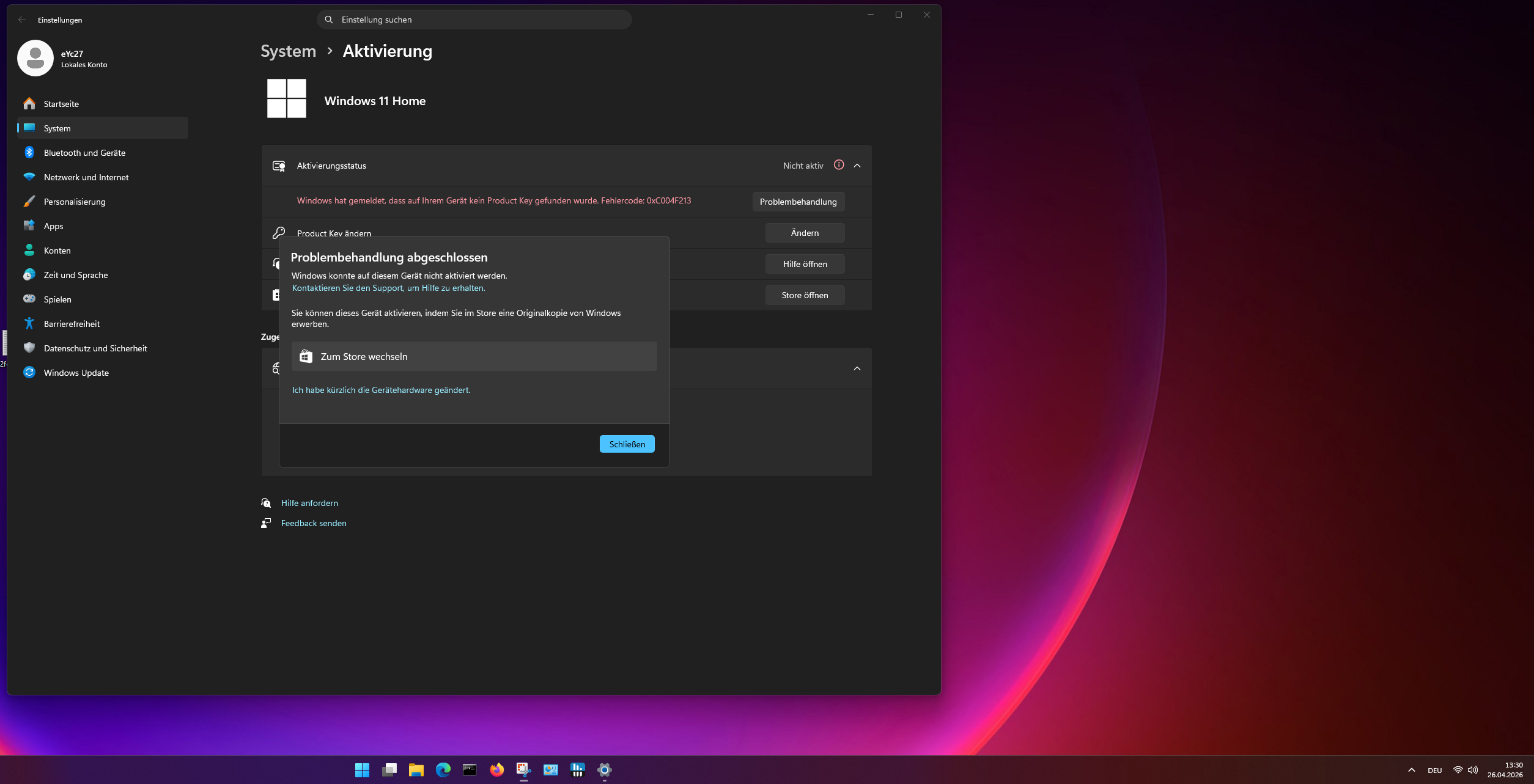Open Barrierefreiheit via its accessibility figure icon
This screenshot has height=784, width=1534.
[29, 323]
